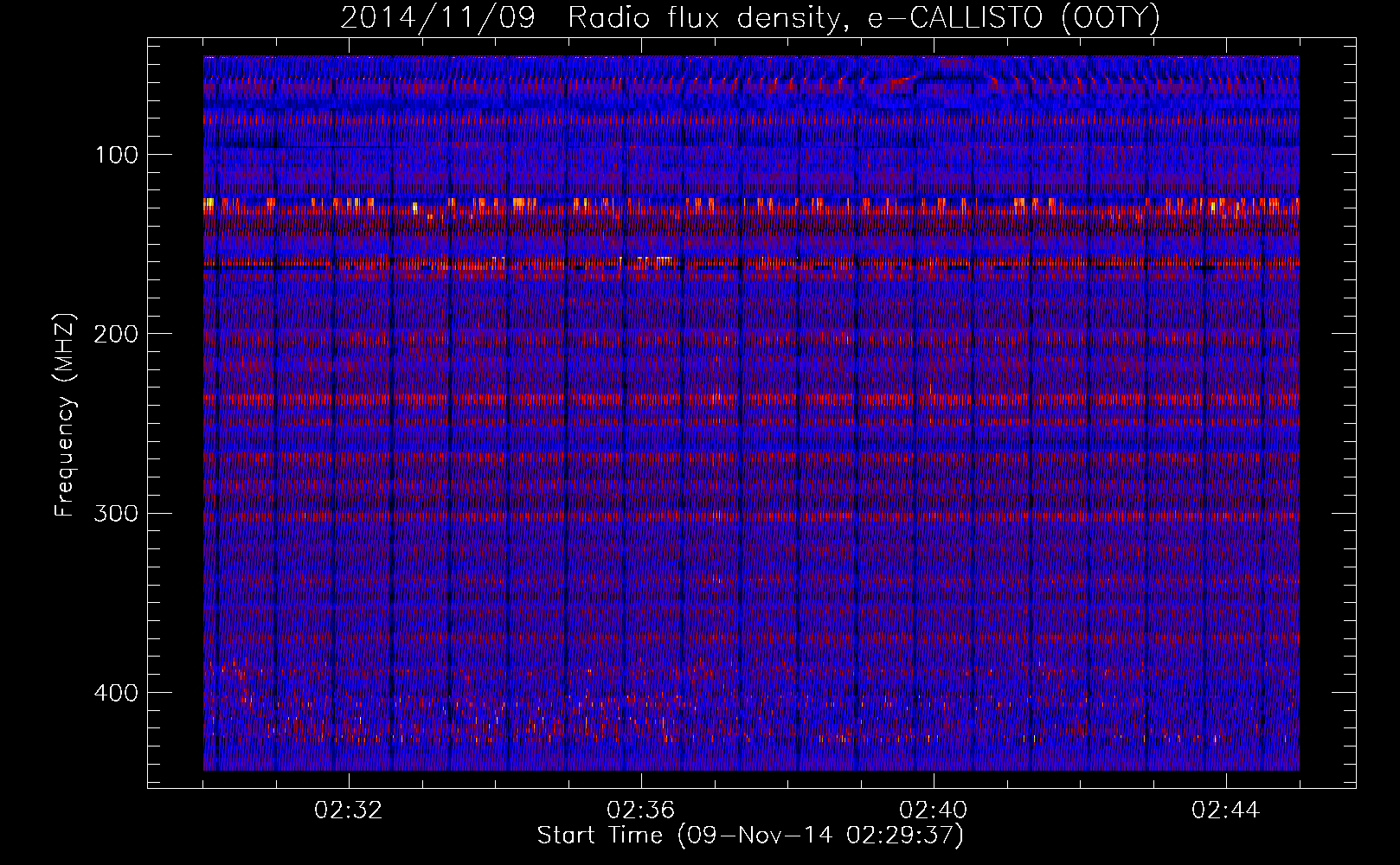Click the Frequency (MHZ) axis label
The width and height of the screenshot is (1400, 865).
(x=65, y=415)
